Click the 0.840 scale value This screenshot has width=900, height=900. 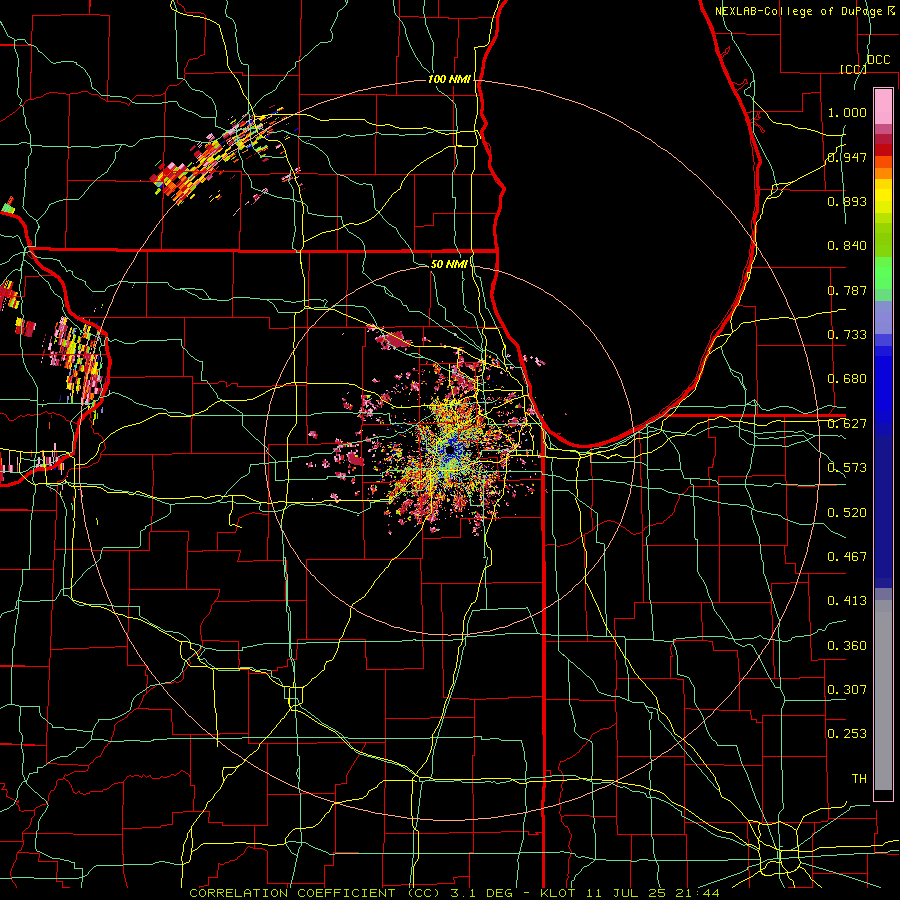click(847, 246)
